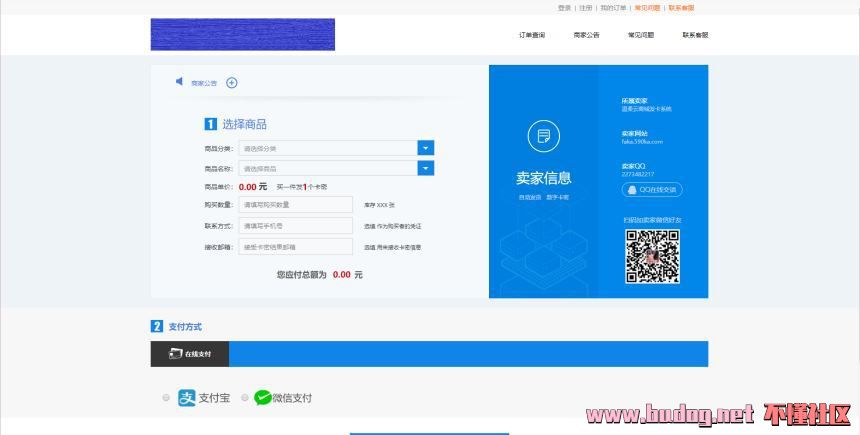The height and width of the screenshot is (435, 860).
Task: Select the 支付宝 radio button
Action: click(166, 398)
